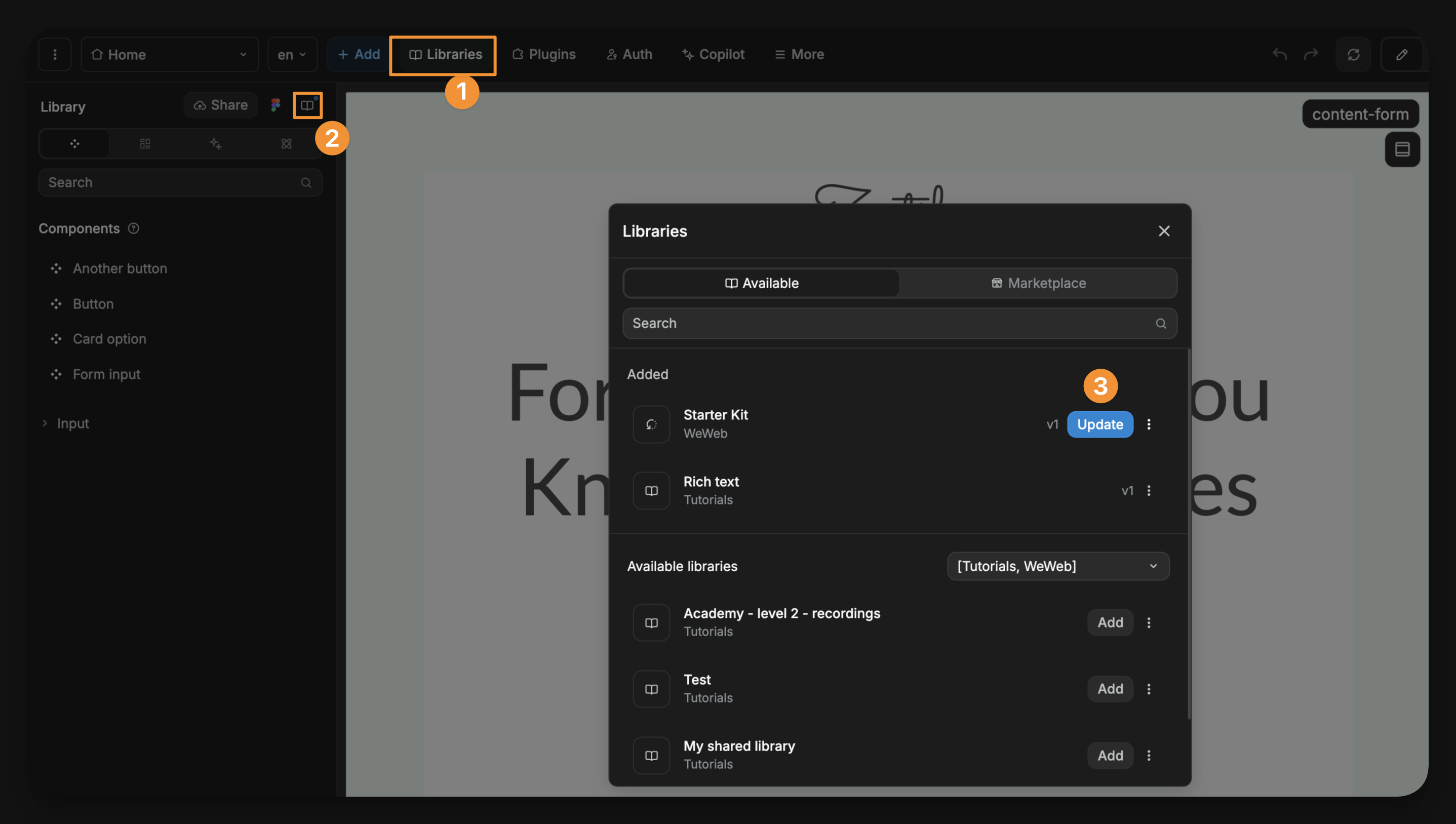Open the More menu in the top bar
The image size is (1456, 824).
click(799, 54)
